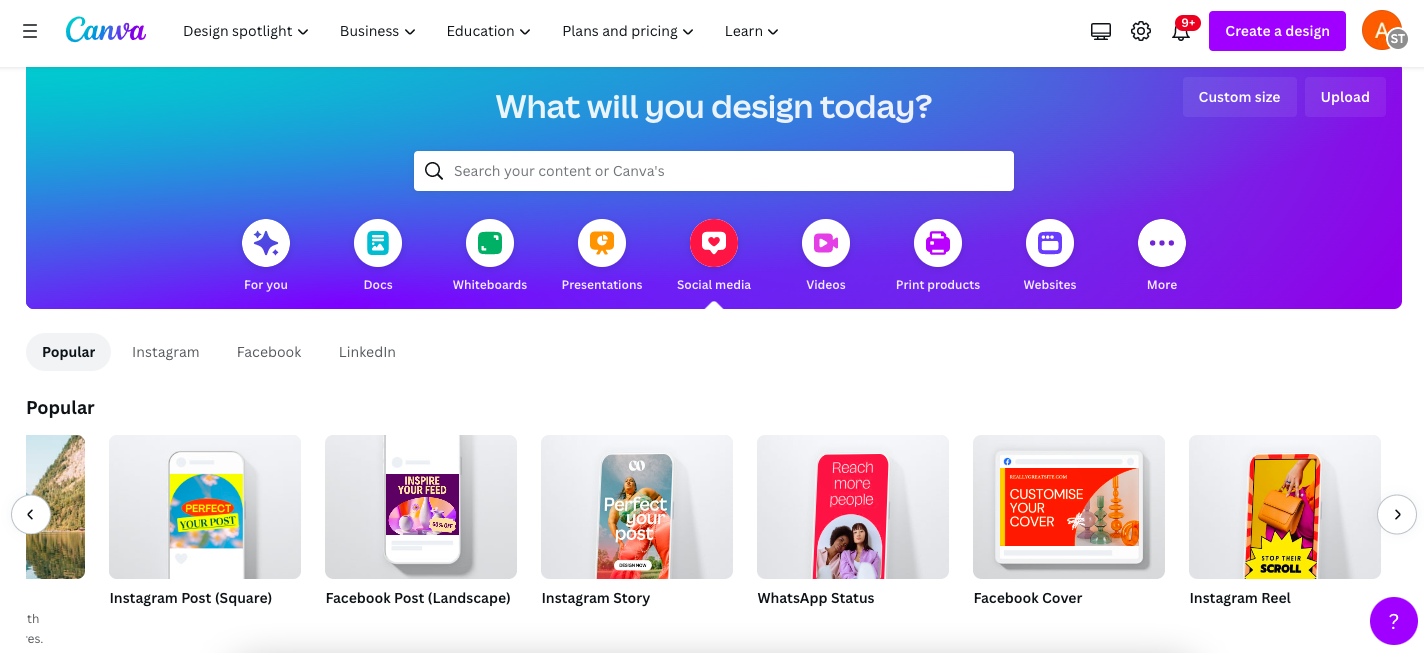
Task: Switch to the LinkedIn tab
Action: [x=367, y=352]
